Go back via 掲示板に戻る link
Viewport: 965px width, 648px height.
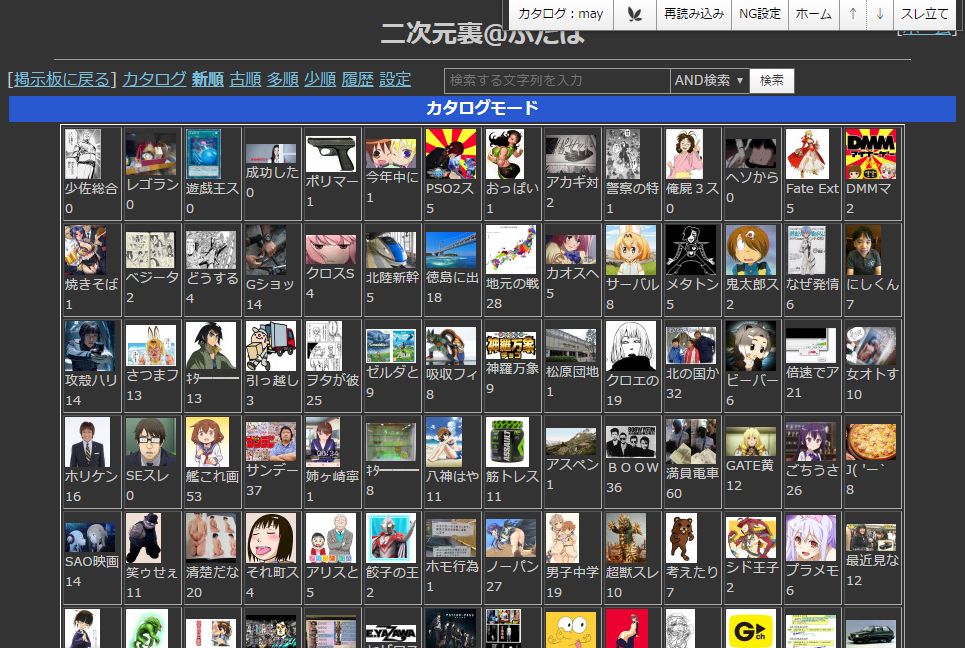click(64, 79)
